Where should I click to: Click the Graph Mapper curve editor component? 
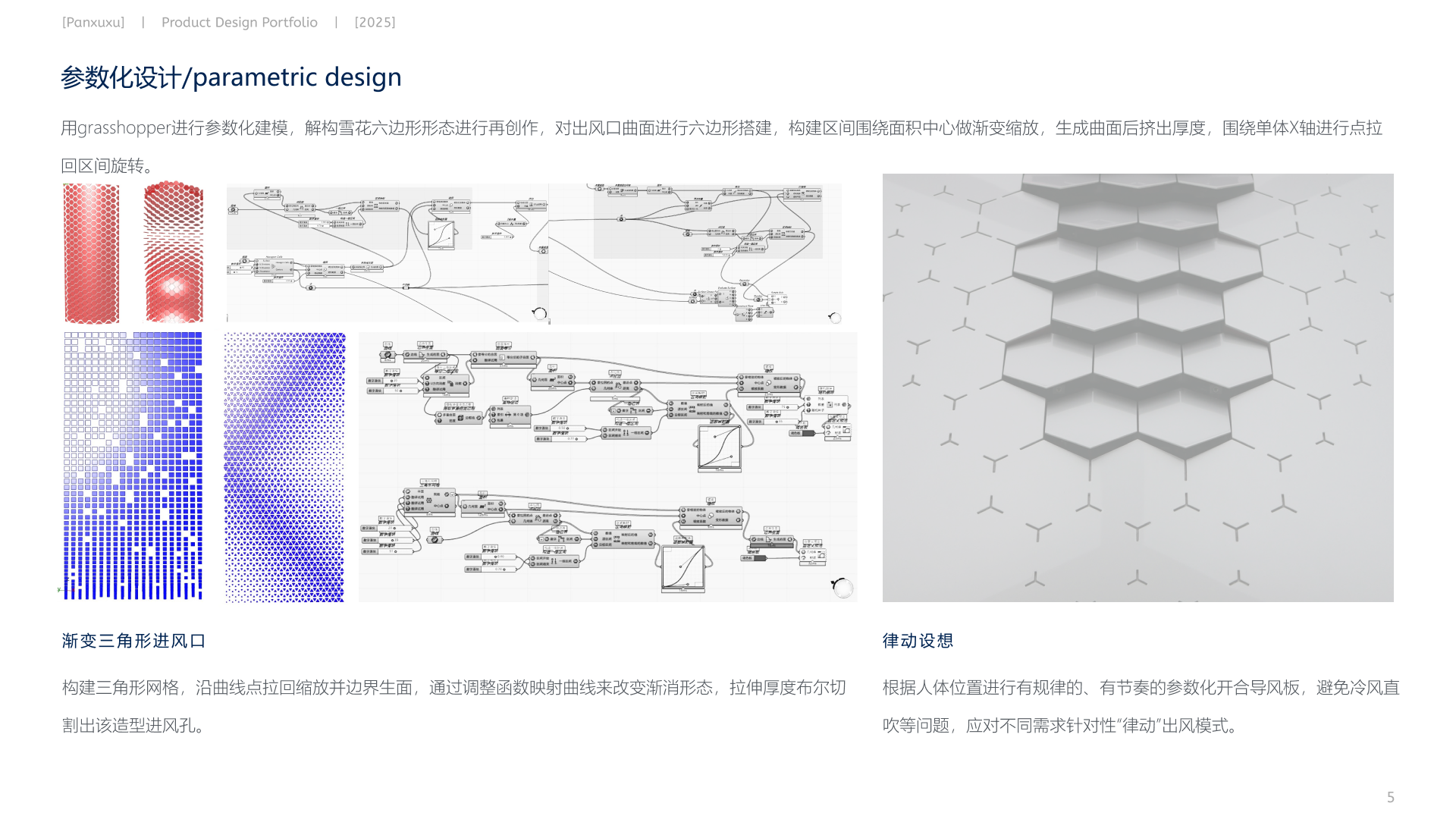pyautogui.click(x=442, y=235)
